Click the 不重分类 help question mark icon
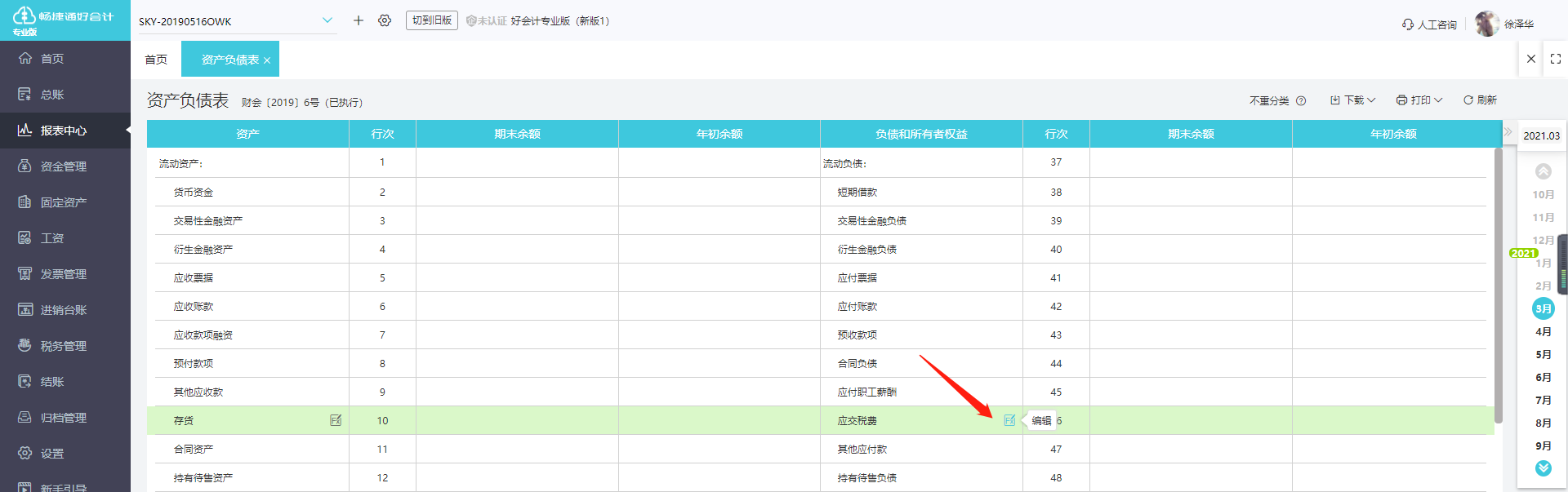This screenshot has width=1568, height=492. click(1301, 101)
